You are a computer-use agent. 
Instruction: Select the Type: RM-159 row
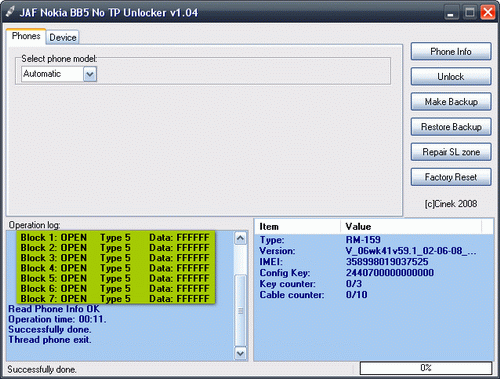click(x=373, y=240)
